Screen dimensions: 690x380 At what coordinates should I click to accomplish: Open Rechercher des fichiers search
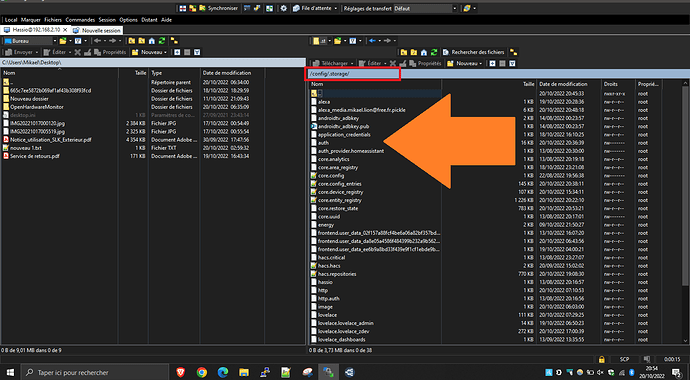point(473,52)
